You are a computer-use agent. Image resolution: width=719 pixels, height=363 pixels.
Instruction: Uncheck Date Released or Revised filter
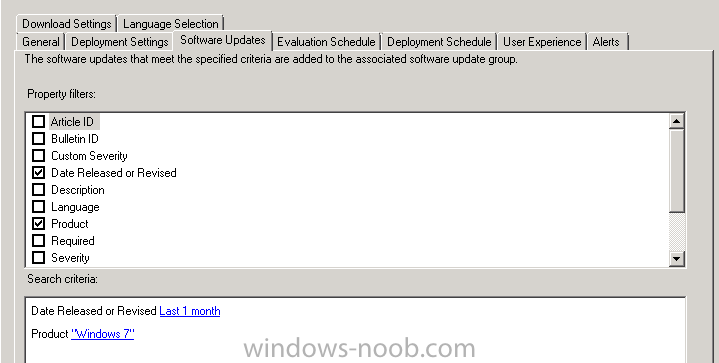click(x=39, y=172)
